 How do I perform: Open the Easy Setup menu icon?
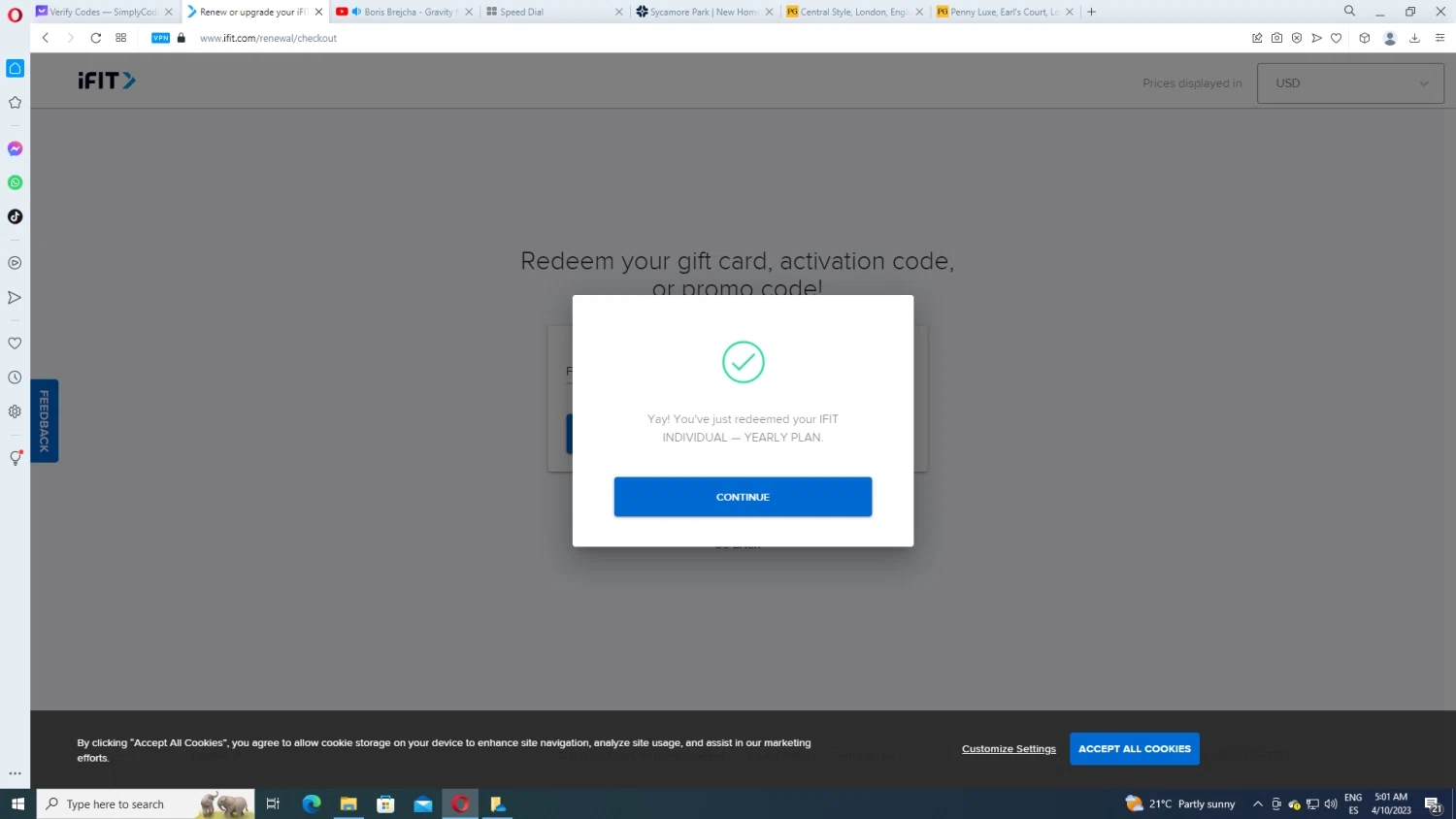click(1440, 38)
